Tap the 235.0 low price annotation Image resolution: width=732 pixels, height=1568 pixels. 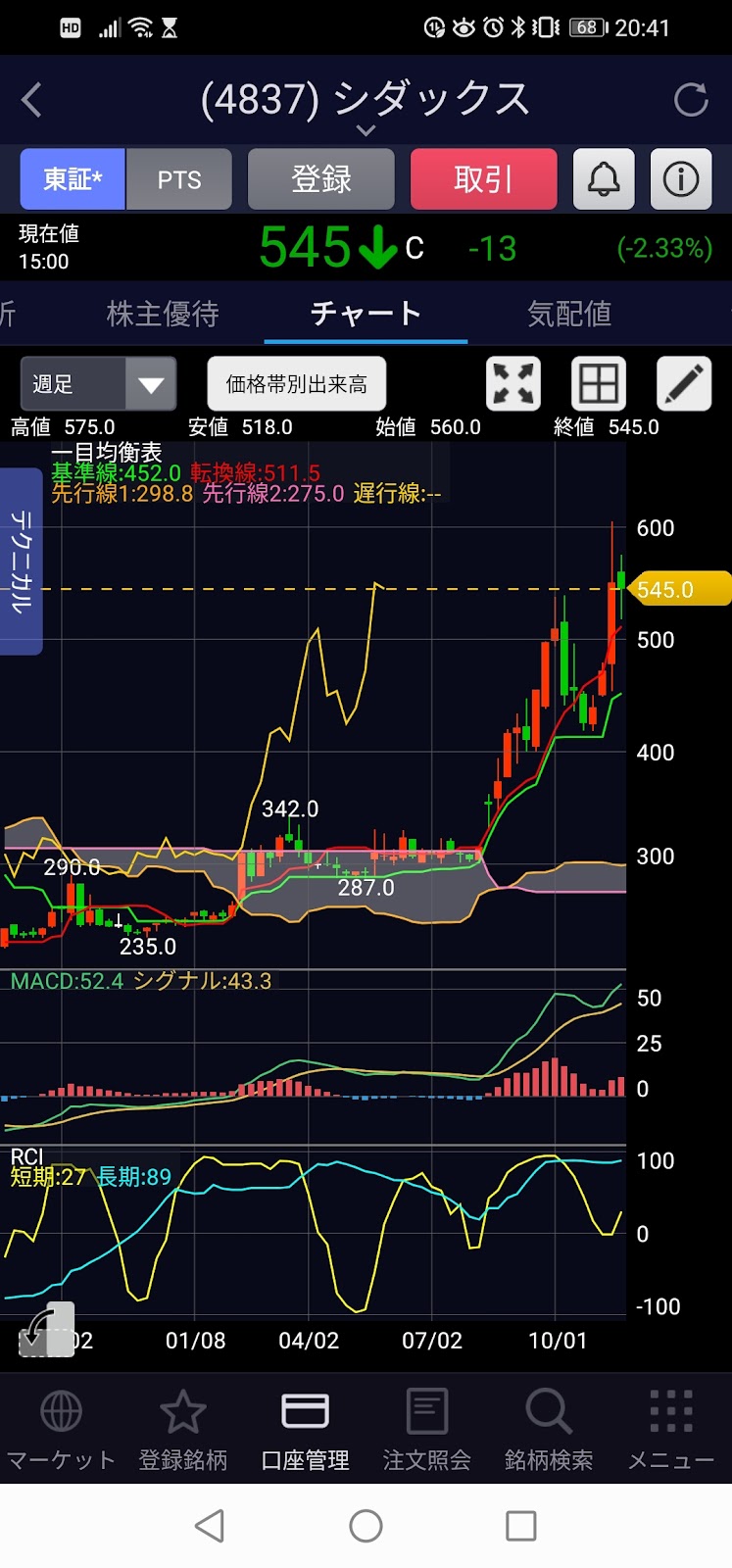pos(148,947)
